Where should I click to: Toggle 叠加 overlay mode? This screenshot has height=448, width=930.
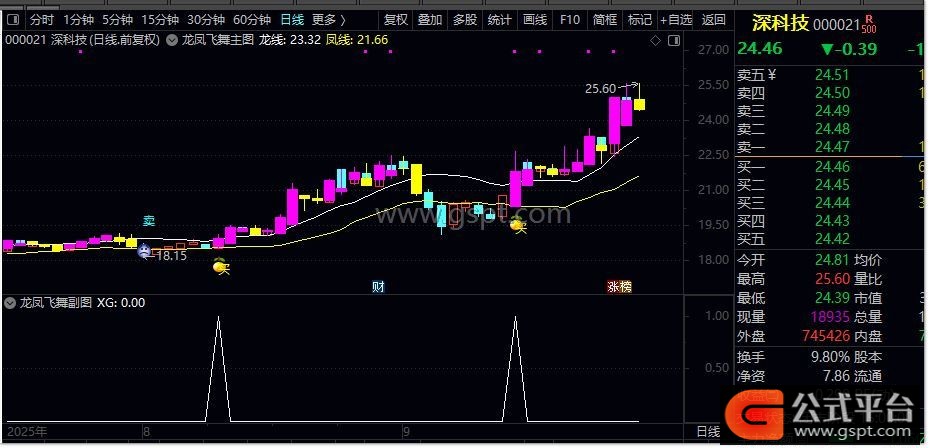click(x=430, y=19)
